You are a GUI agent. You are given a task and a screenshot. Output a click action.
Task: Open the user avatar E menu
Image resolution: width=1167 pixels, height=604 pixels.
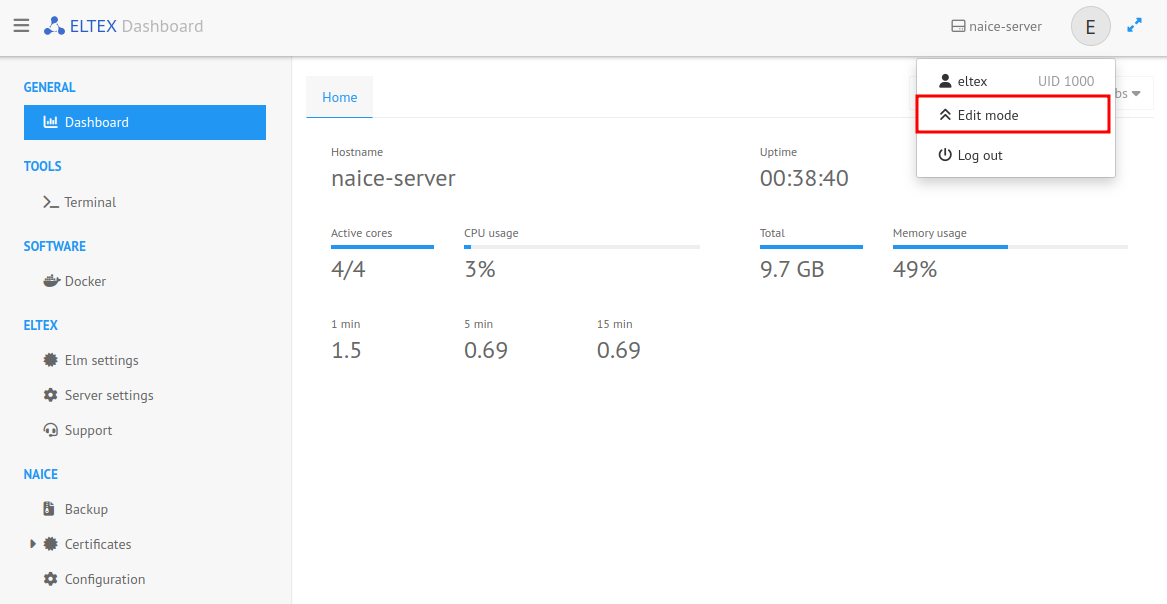point(1090,27)
